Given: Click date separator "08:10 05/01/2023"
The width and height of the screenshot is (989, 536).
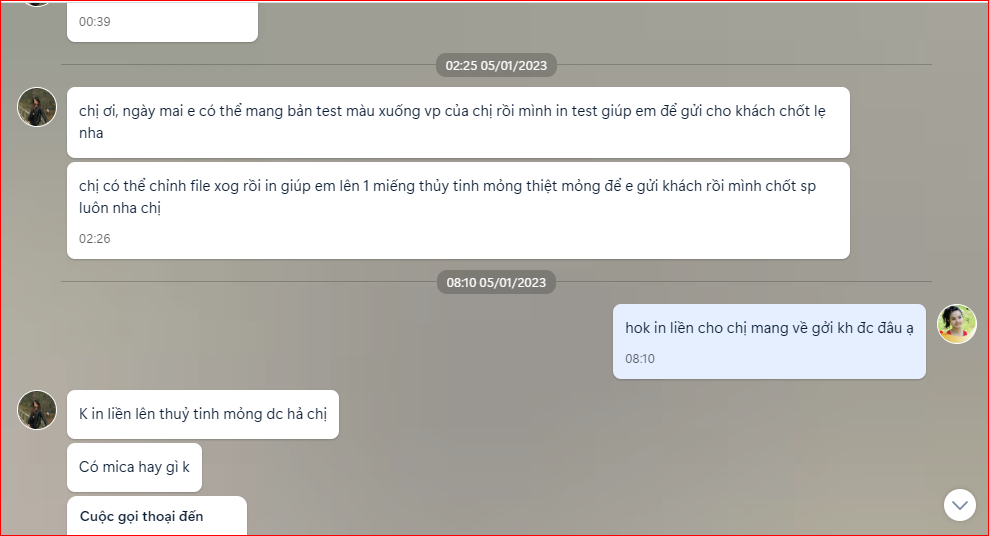Looking at the screenshot, I should click(496, 283).
